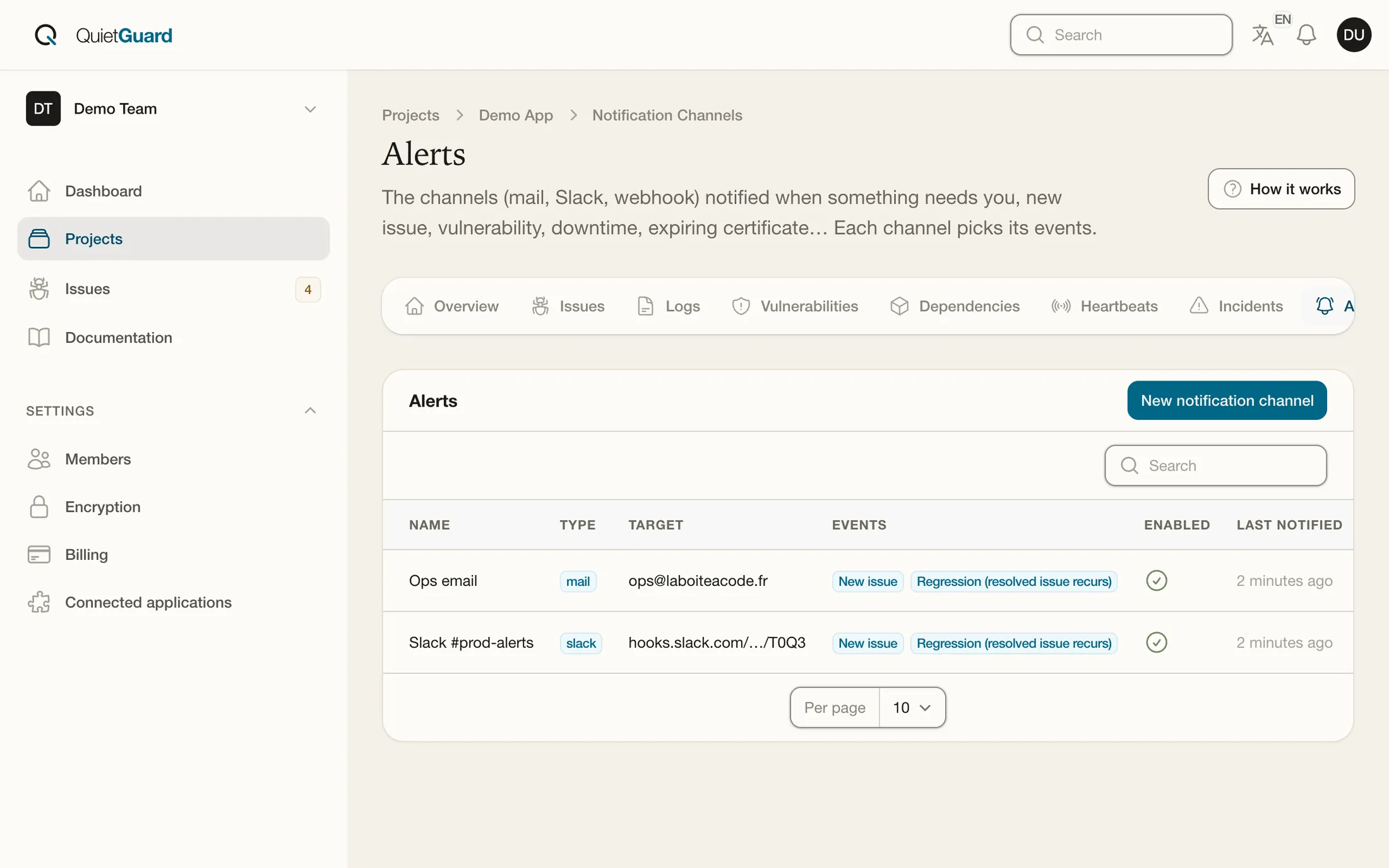Screen dimensions: 1389x868
Task: Open the DU user avatar menu
Action: pyautogui.click(x=1354, y=35)
